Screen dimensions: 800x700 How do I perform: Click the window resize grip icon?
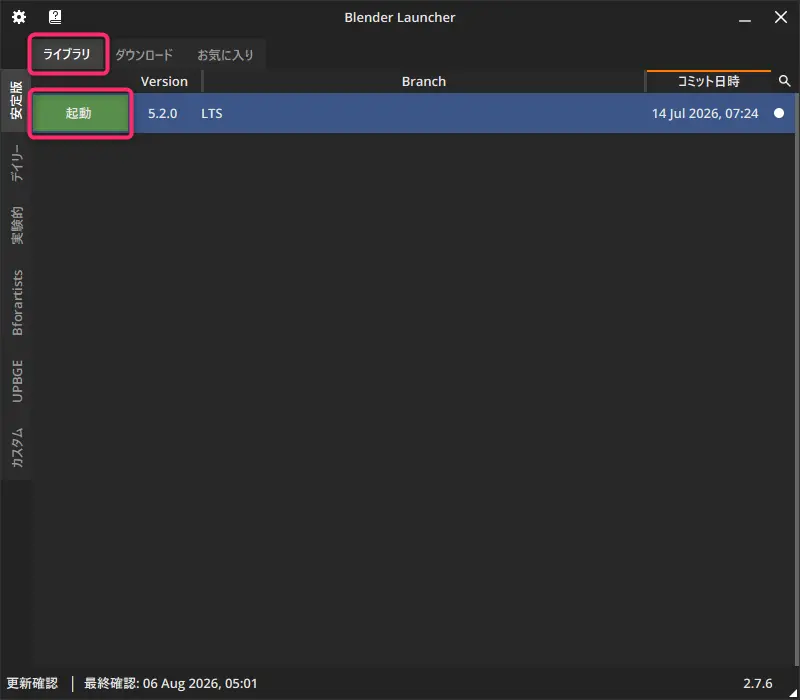793,693
